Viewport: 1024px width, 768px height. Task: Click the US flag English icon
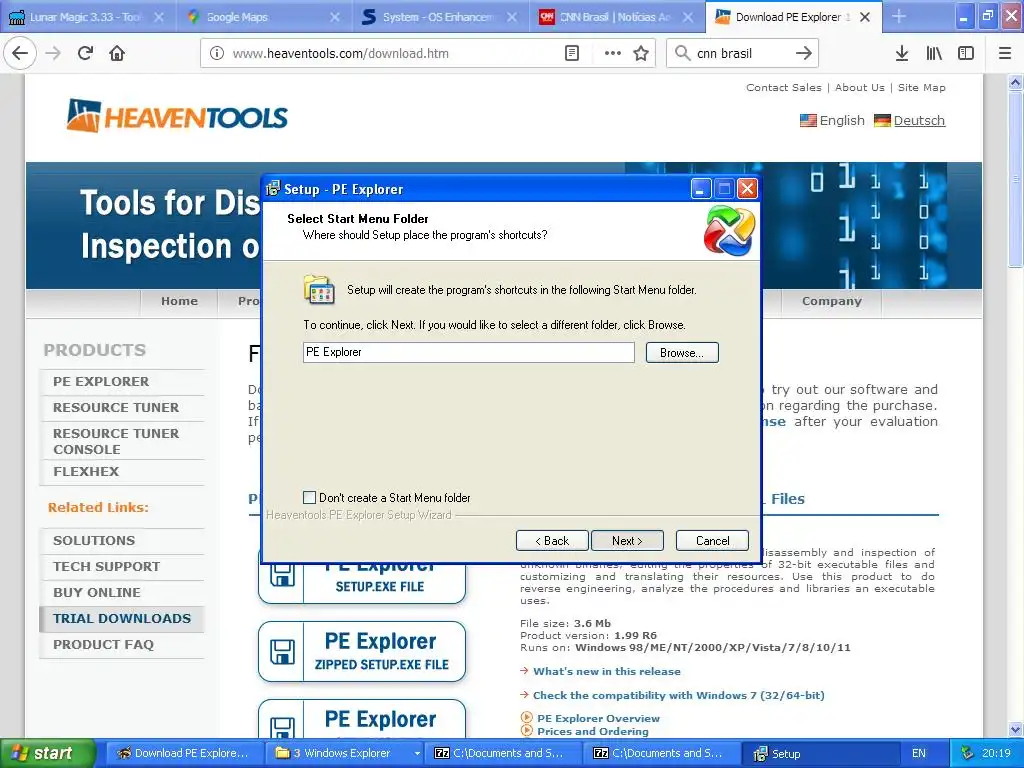(x=808, y=121)
